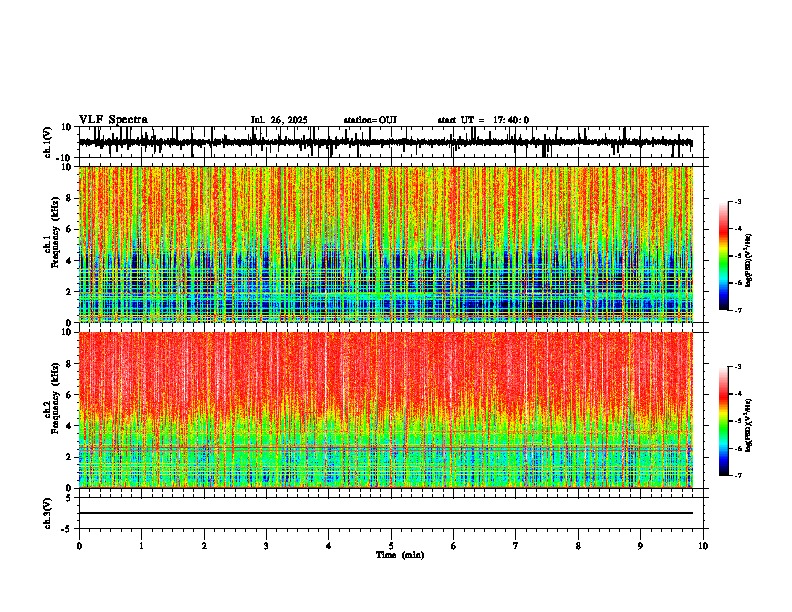Click the ch.1 color scale log(PSD) unit label

coord(749,261)
